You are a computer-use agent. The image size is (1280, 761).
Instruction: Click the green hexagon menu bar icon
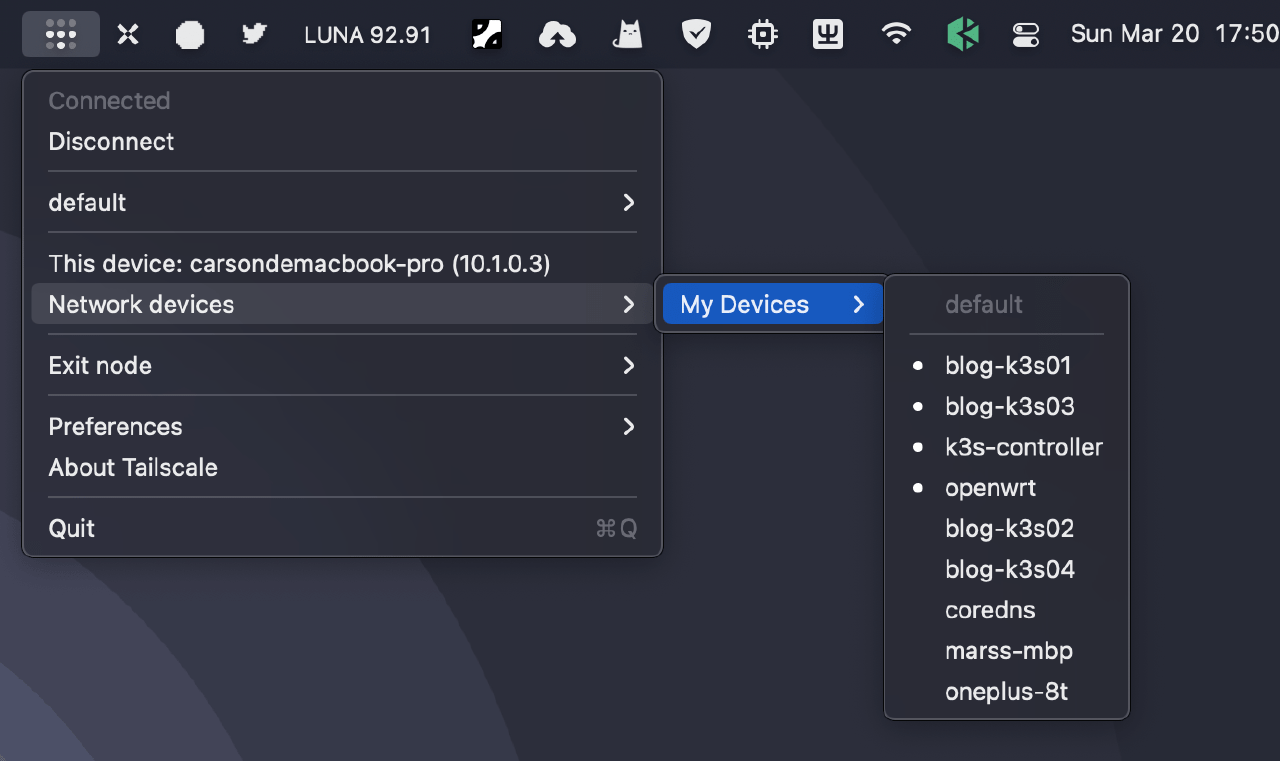click(962, 35)
